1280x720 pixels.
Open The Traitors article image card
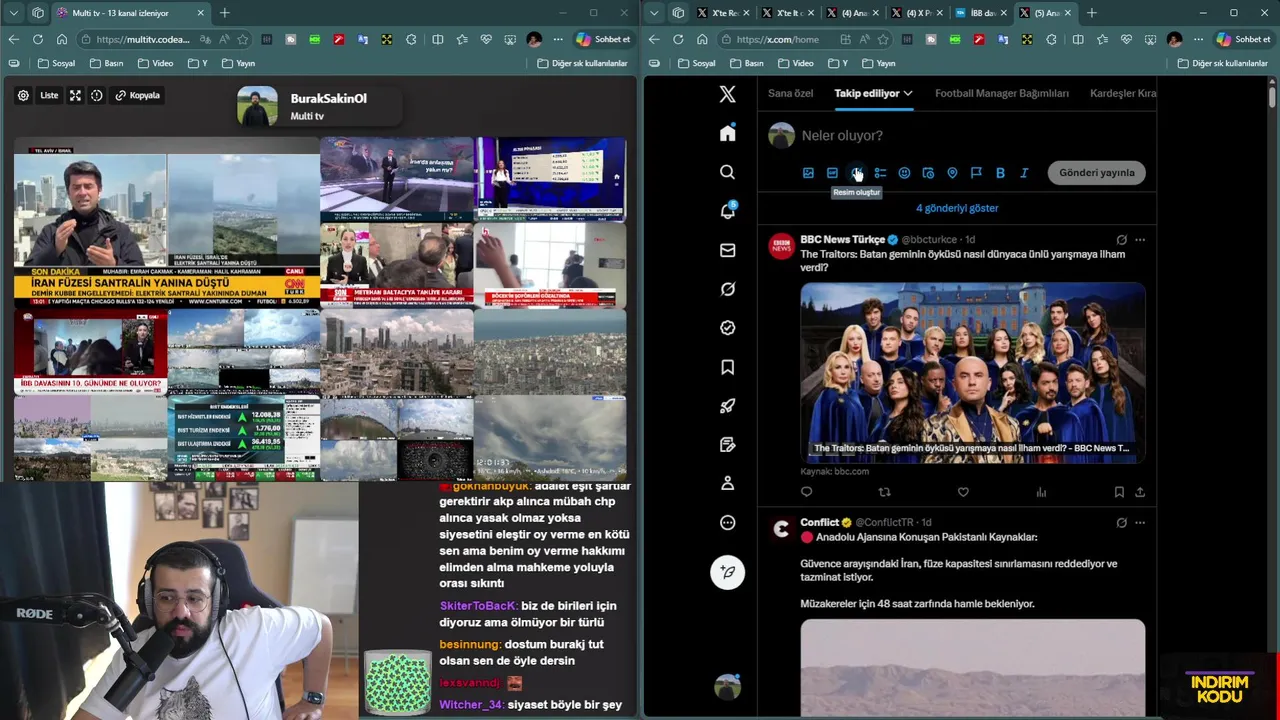973,373
